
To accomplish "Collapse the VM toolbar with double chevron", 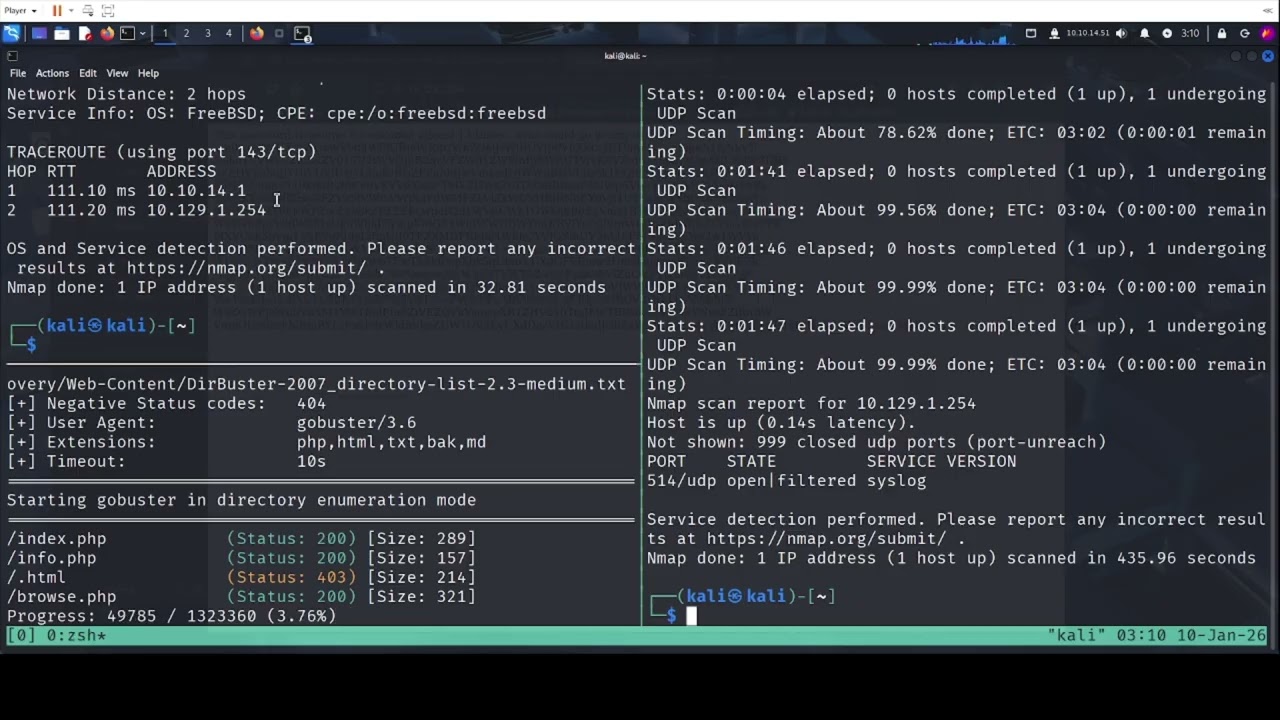I will point(1268,10).
